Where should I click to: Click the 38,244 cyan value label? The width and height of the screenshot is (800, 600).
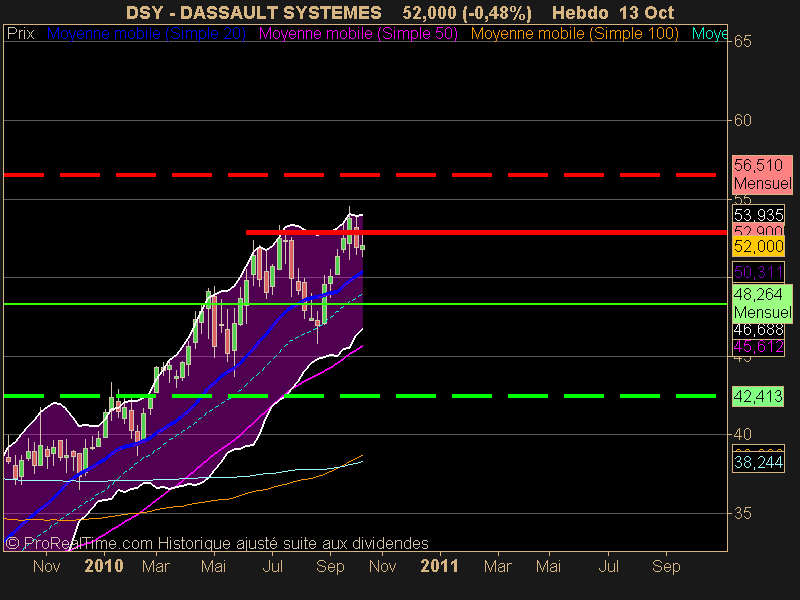click(x=759, y=462)
